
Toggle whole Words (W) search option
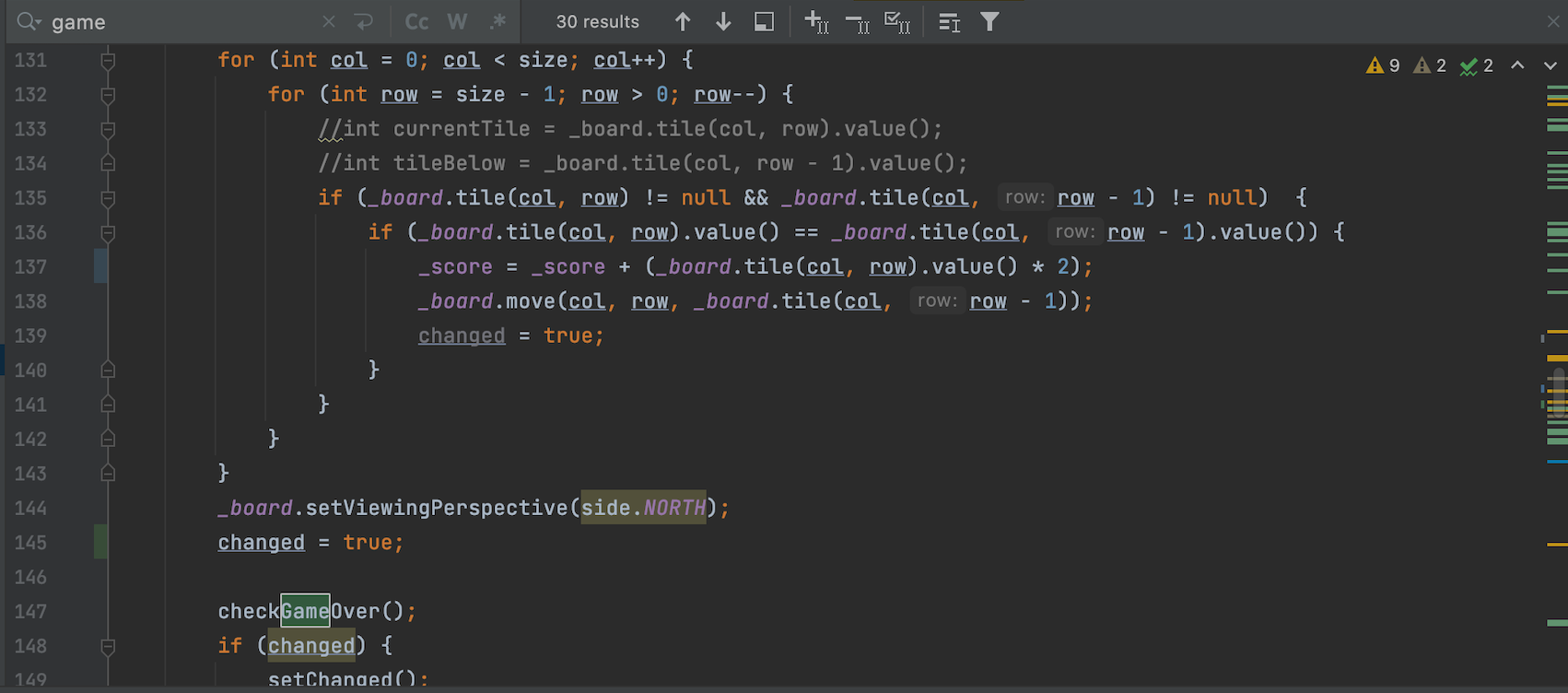[457, 22]
